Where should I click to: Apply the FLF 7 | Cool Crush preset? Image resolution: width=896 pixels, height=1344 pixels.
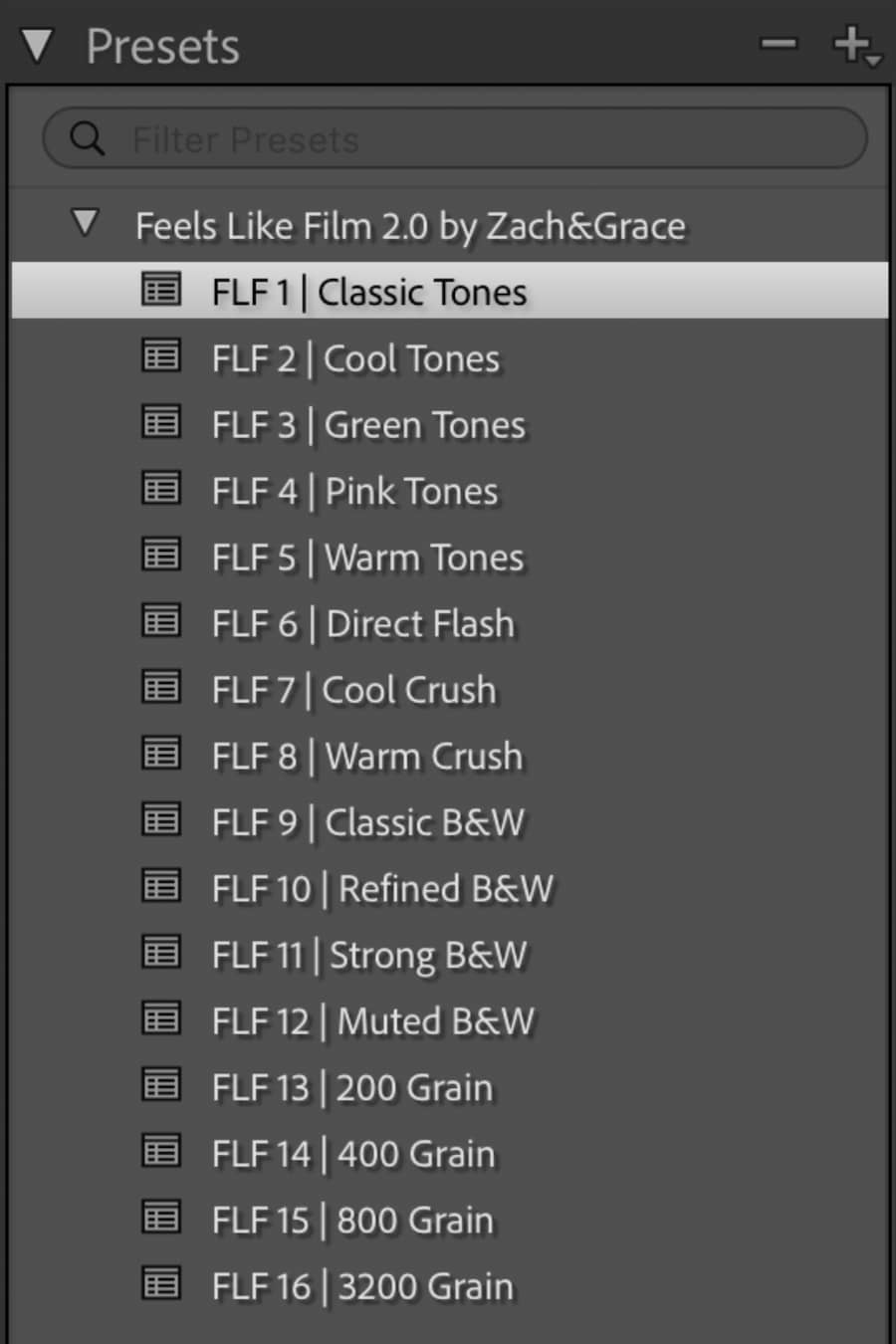(x=353, y=690)
